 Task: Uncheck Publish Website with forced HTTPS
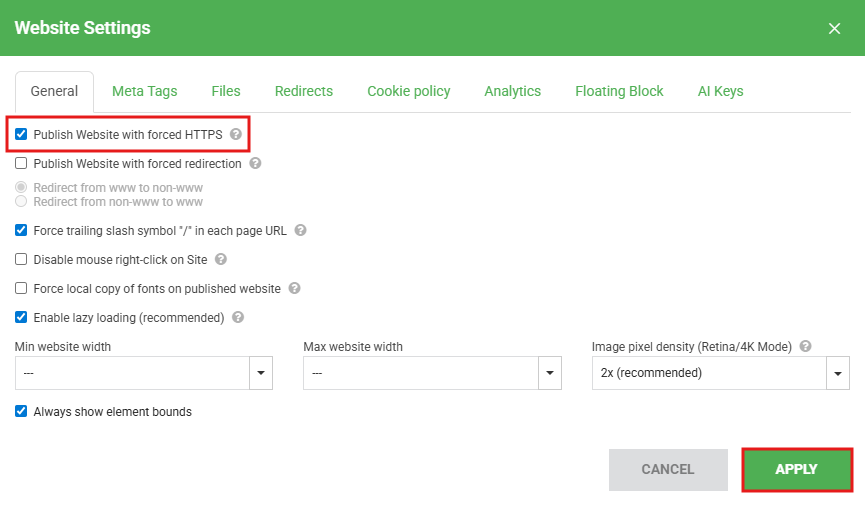click(22, 134)
